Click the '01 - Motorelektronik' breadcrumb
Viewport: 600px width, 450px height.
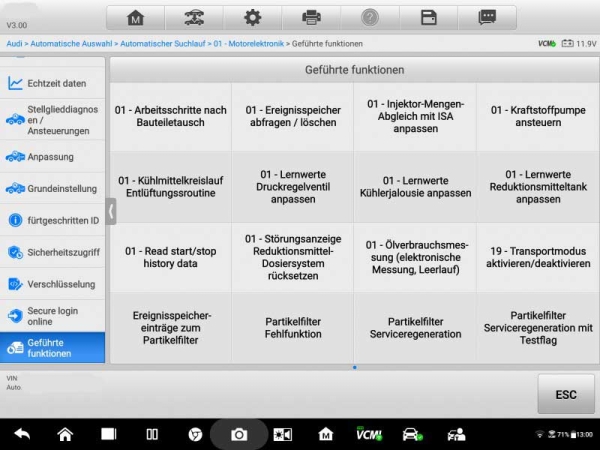(248, 44)
